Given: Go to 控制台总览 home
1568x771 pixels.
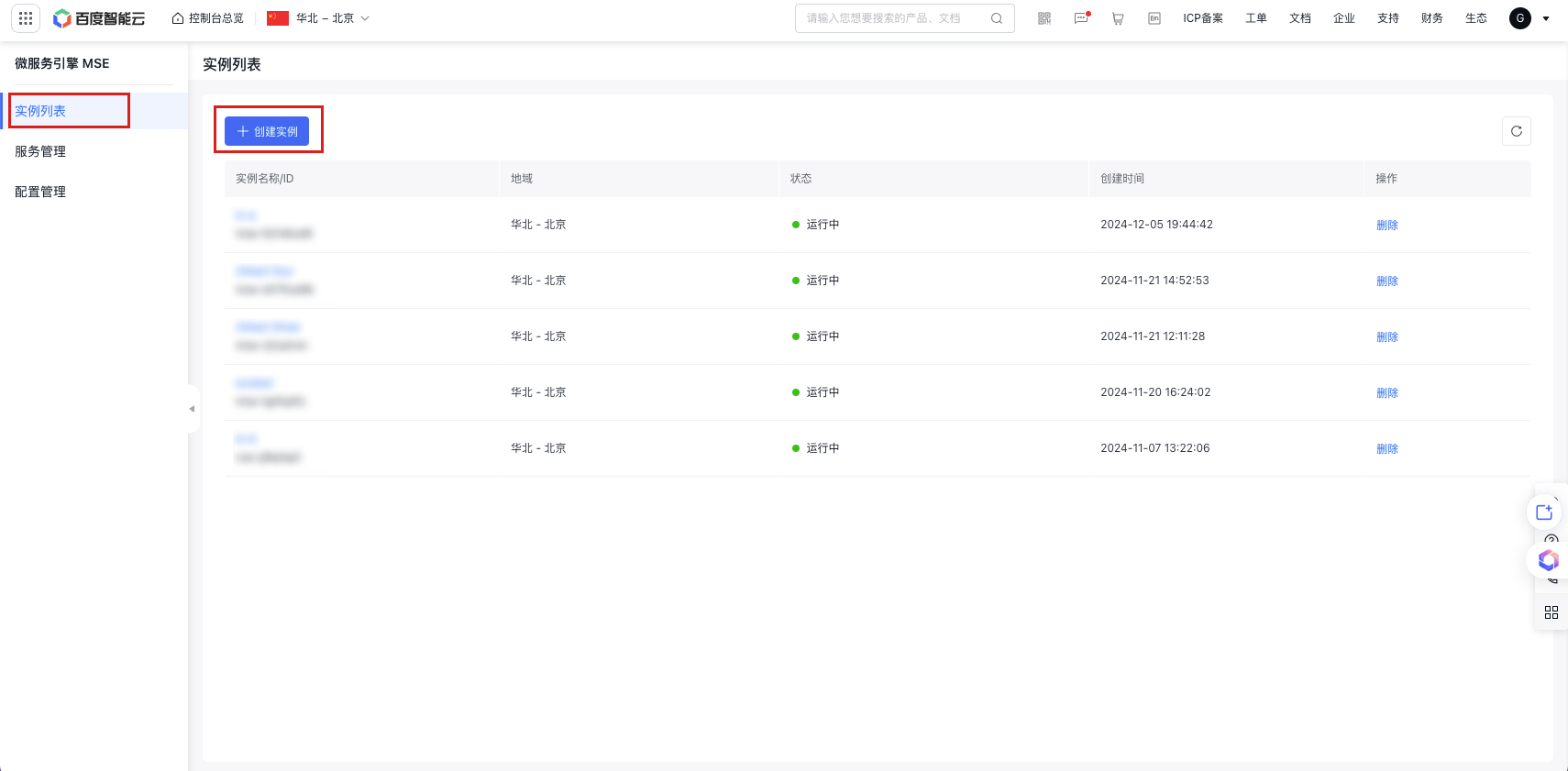Looking at the screenshot, I should pos(208,18).
